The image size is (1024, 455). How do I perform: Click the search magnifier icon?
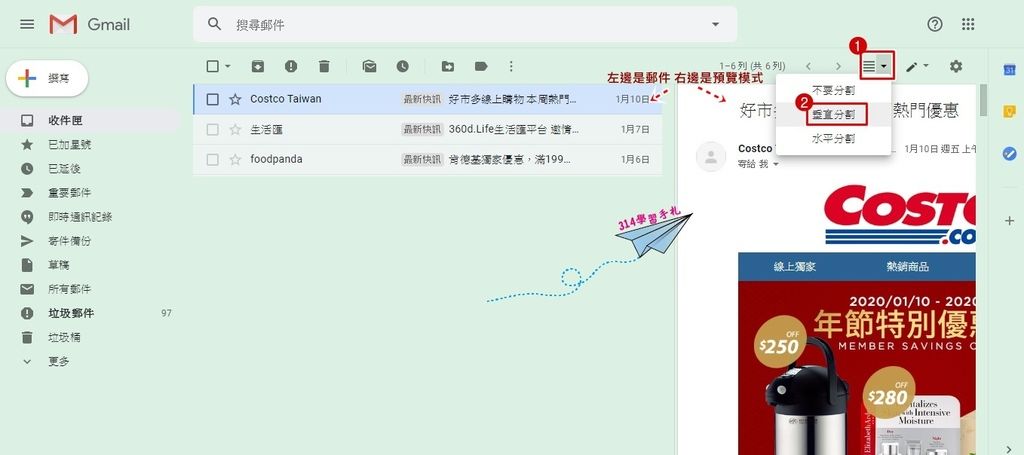pos(214,24)
